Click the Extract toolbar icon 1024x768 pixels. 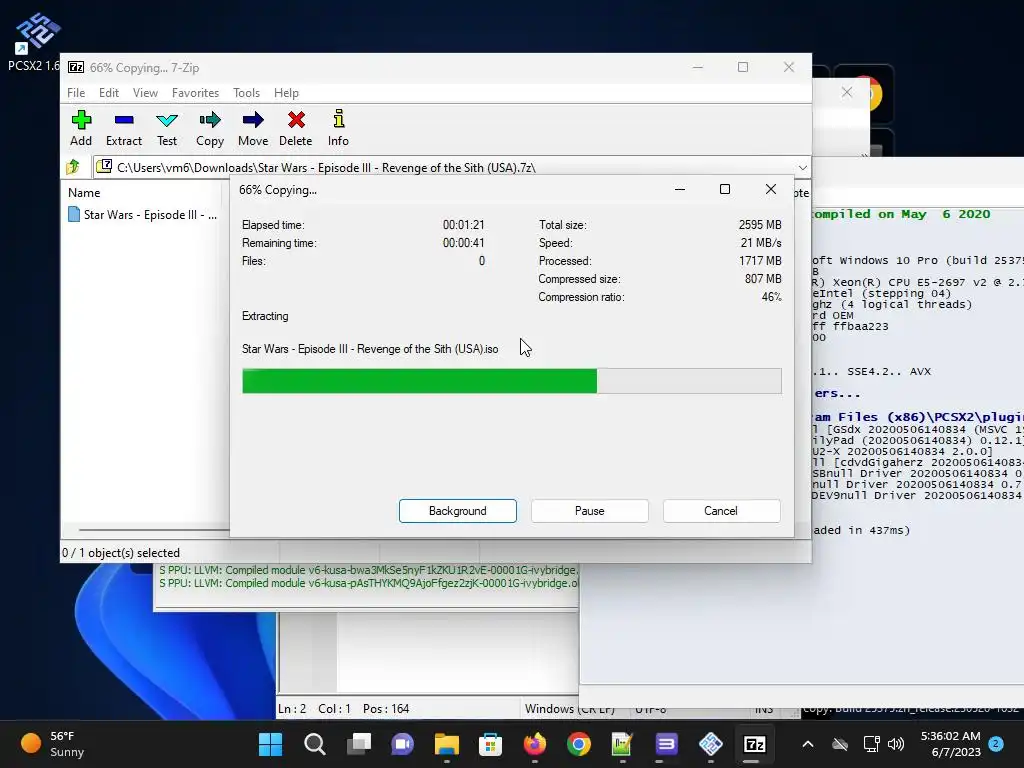[x=123, y=128]
